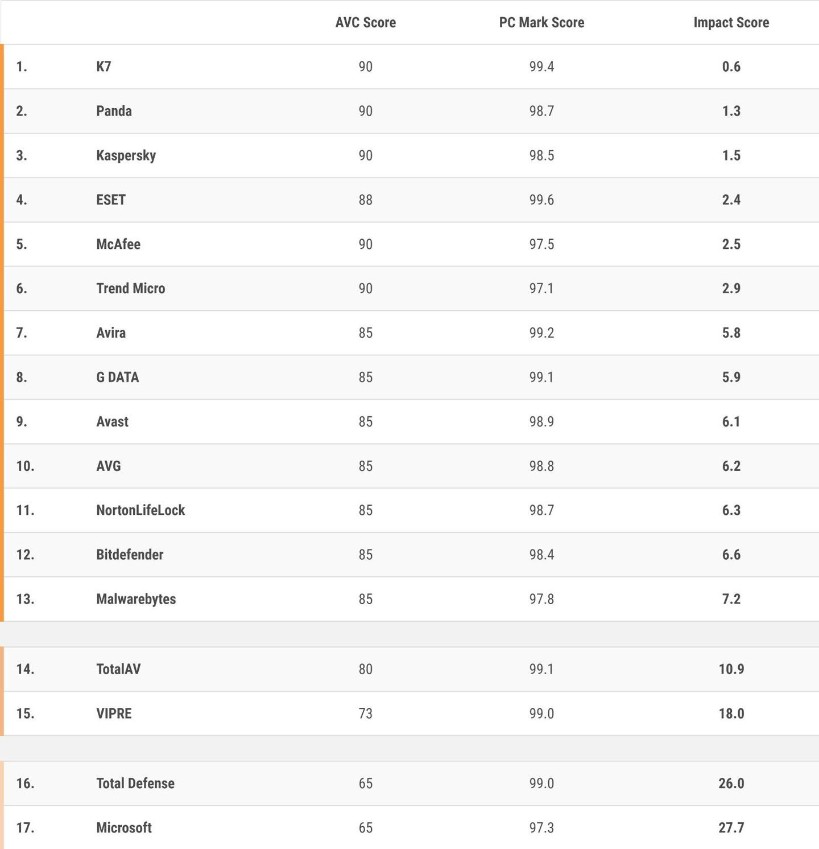Click the Bitdefender product name
Screen dimensions: 819x849
click(130, 554)
